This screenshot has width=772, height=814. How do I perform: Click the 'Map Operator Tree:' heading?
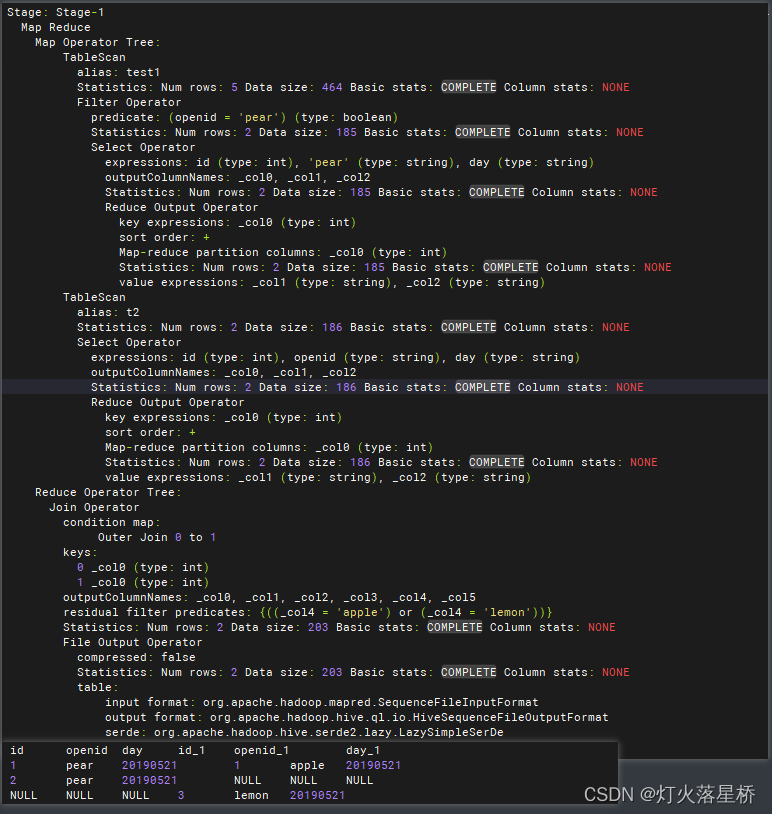tap(98, 42)
